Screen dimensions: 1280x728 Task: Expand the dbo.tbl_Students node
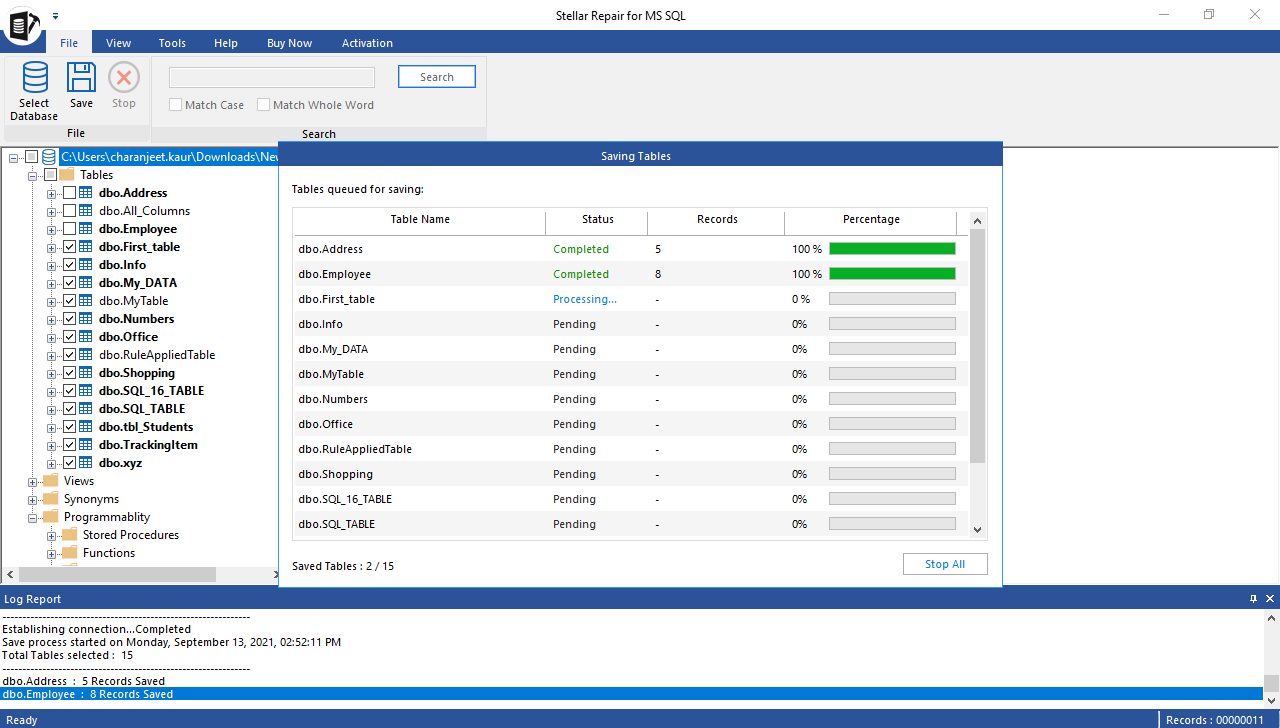coord(52,427)
